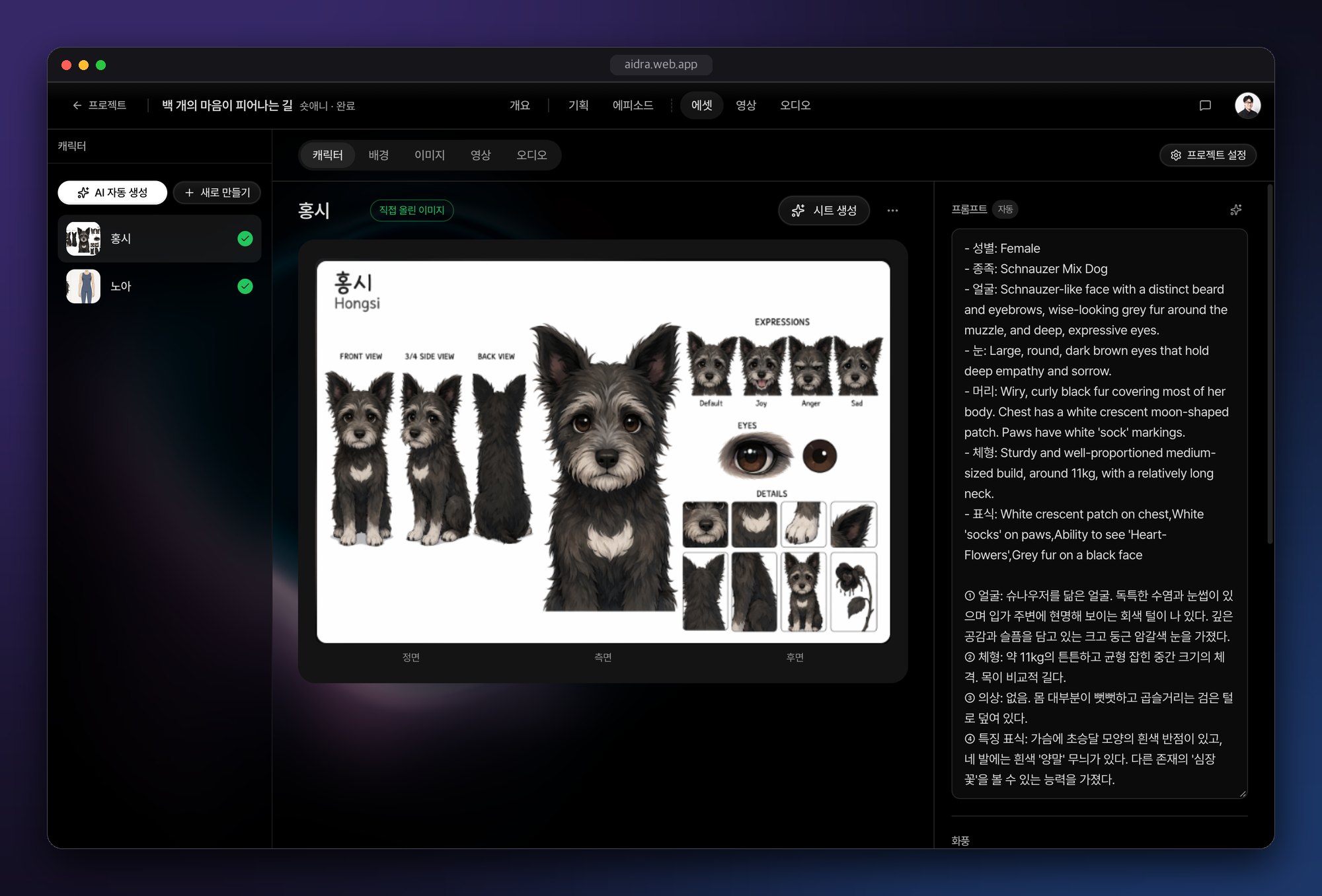Switch to the 기획 tab

point(578,105)
